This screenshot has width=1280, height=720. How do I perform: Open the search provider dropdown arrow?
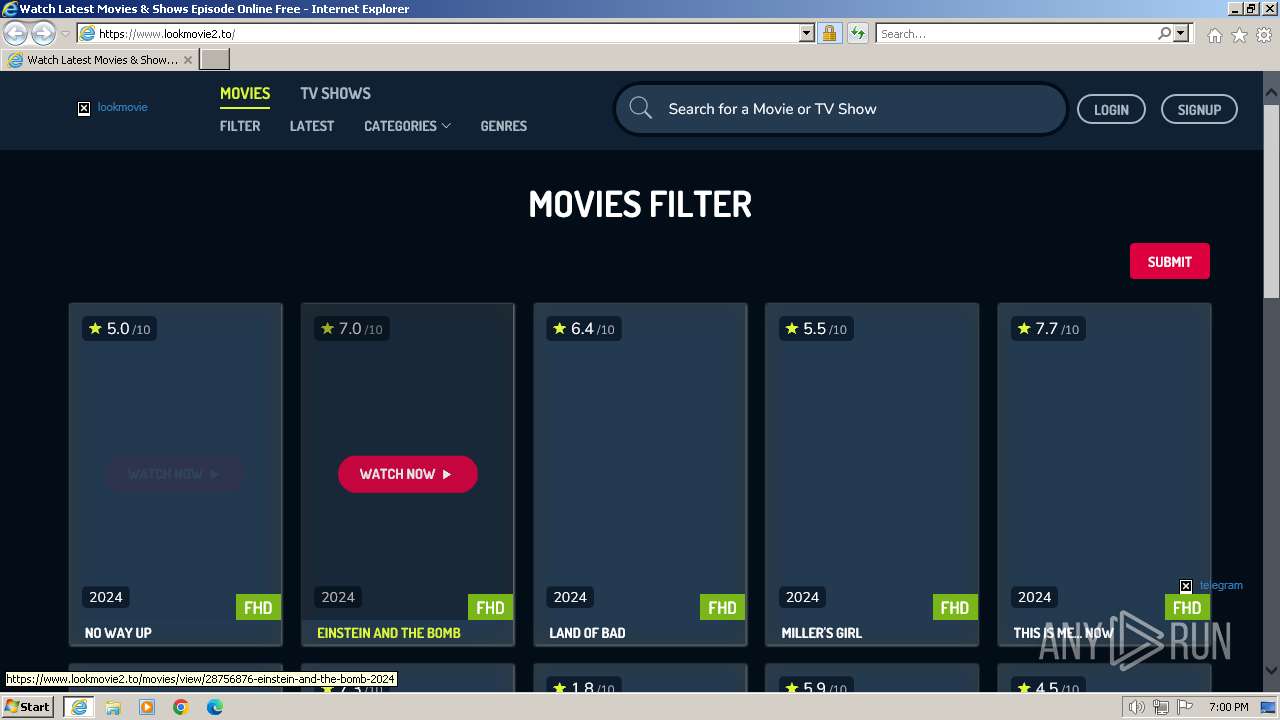click(x=1181, y=34)
